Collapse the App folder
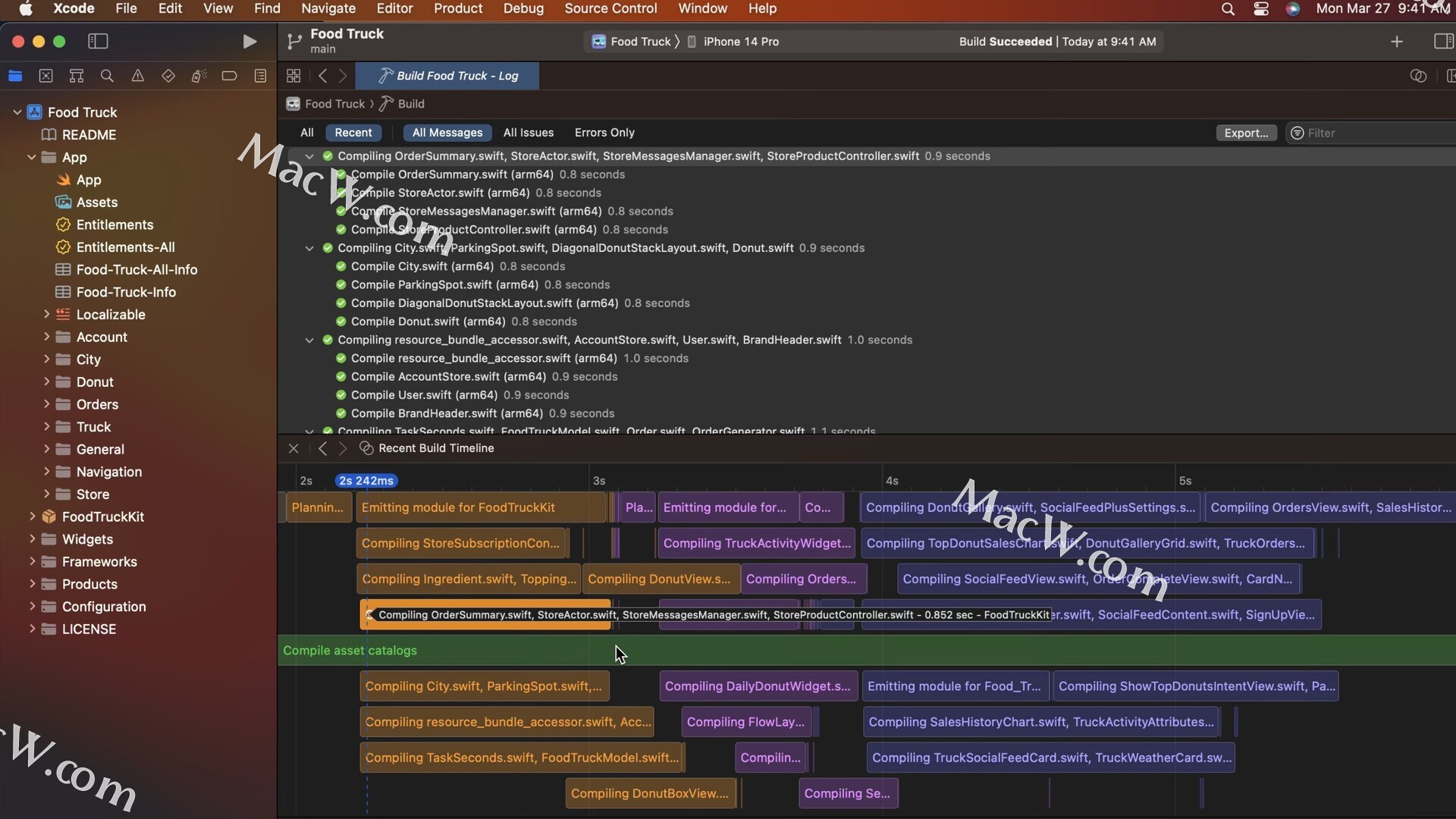 pyautogui.click(x=31, y=158)
